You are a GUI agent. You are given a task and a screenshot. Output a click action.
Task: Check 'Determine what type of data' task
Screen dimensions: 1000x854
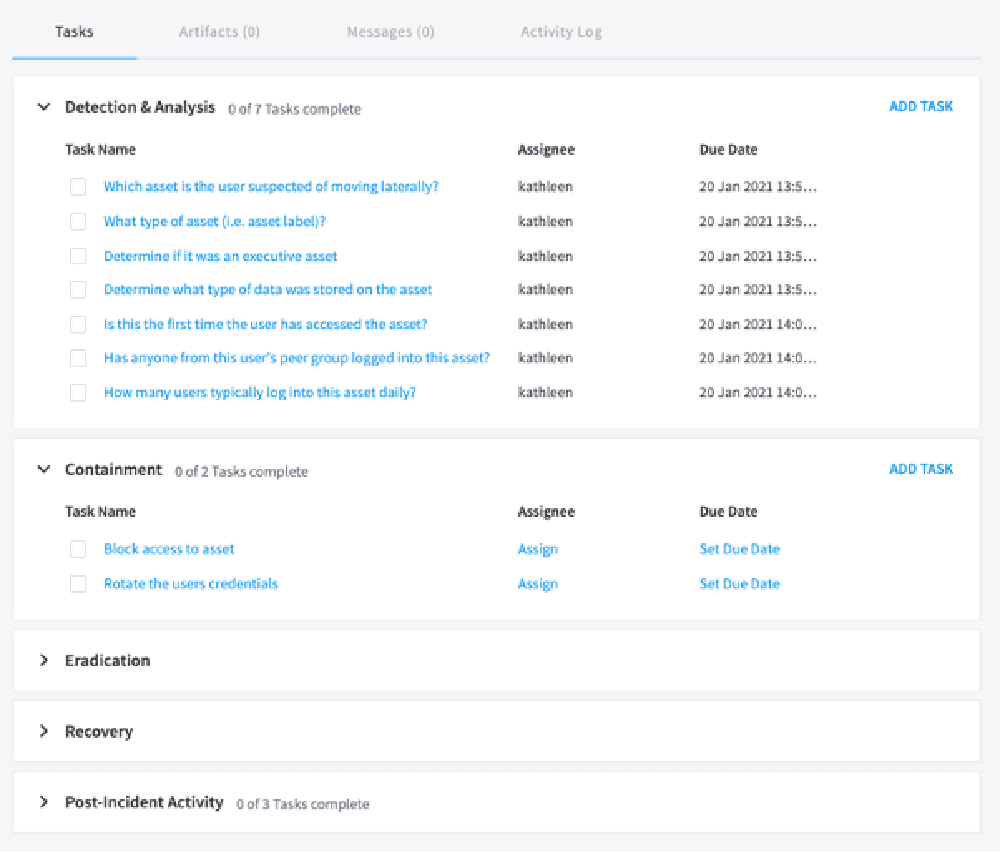[x=78, y=290]
